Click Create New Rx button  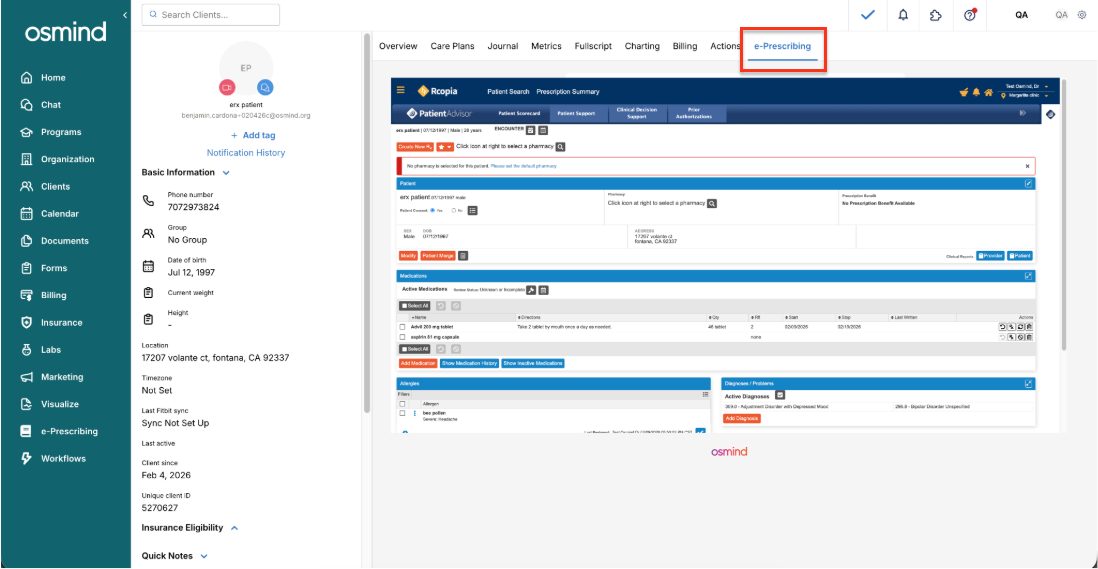click(x=415, y=147)
